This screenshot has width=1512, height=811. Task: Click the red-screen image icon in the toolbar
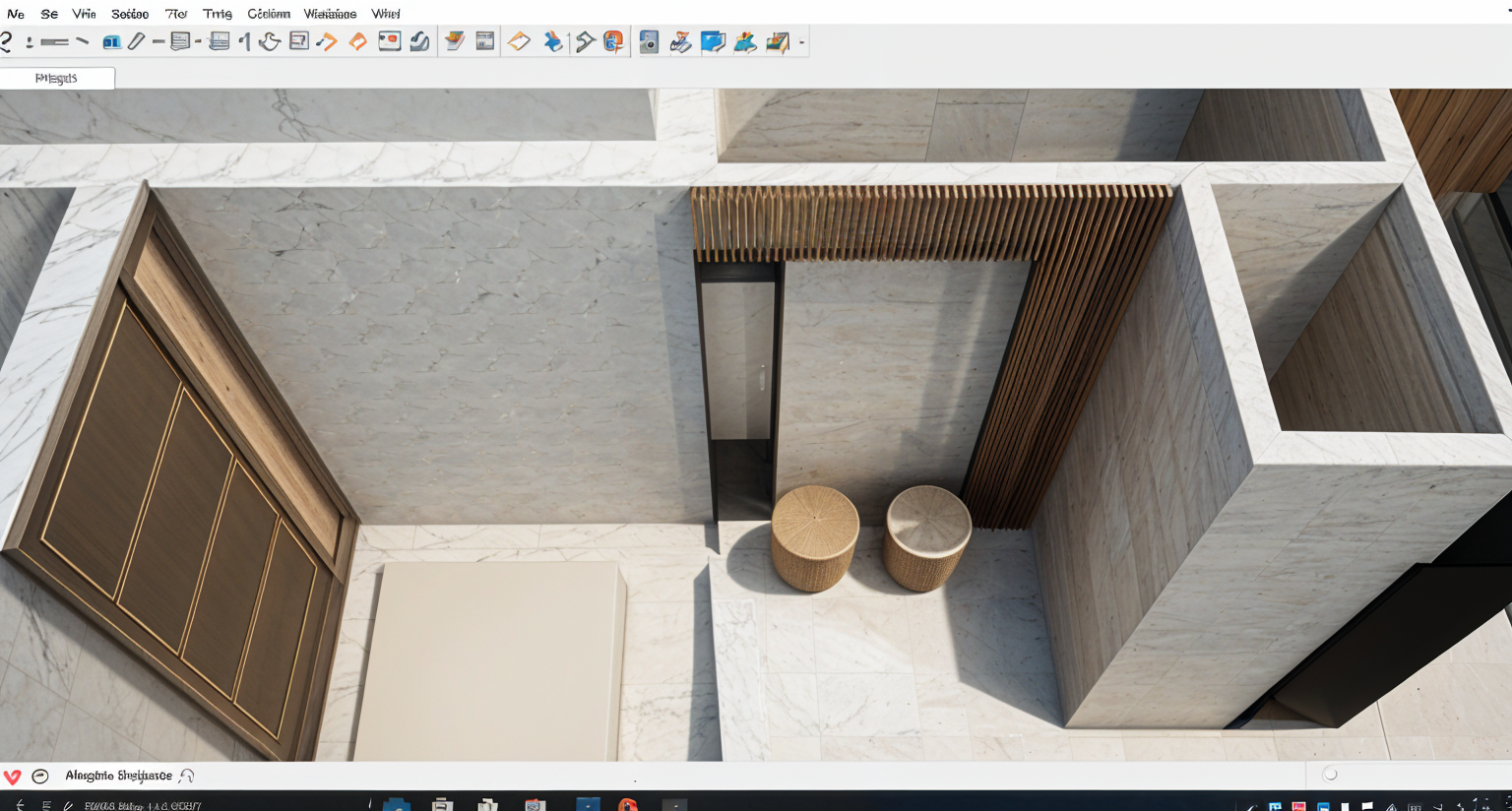point(390,41)
